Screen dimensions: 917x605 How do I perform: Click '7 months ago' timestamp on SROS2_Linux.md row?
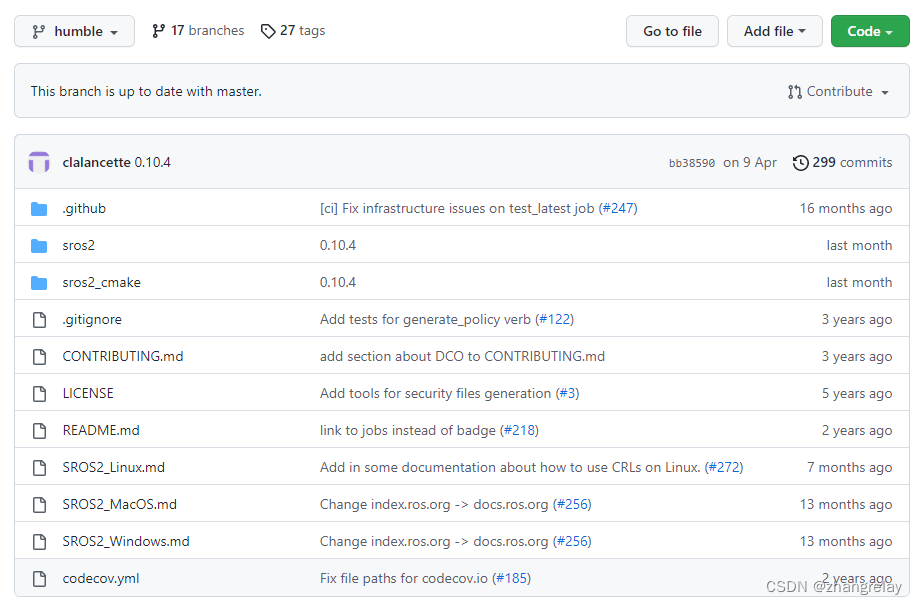[849, 468]
